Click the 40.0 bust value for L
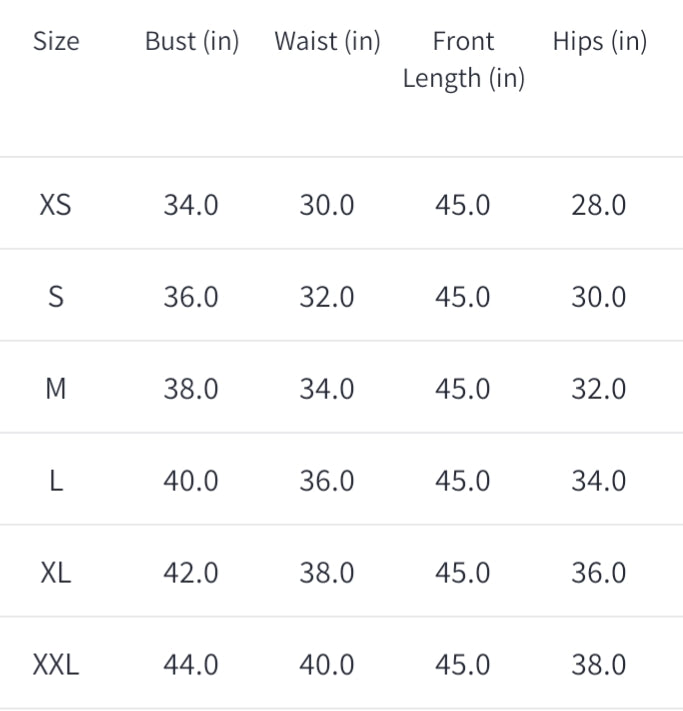The image size is (683, 711). tap(191, 481)
